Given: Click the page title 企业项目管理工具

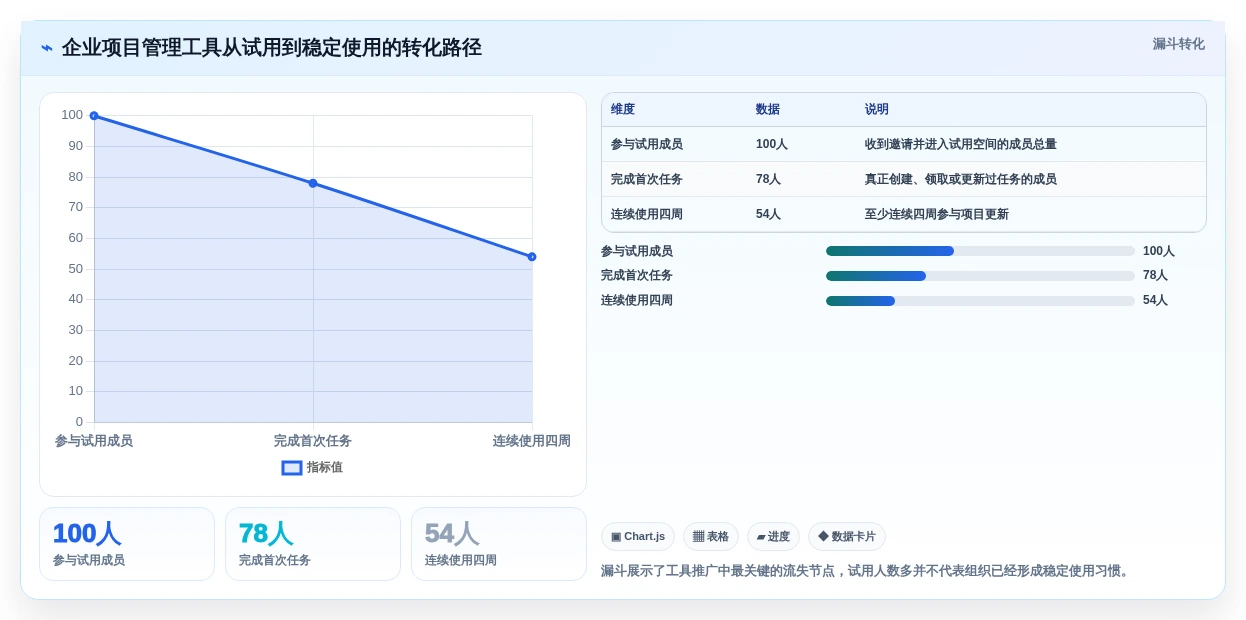Looking at the screenshot, I should click(272, 48).
